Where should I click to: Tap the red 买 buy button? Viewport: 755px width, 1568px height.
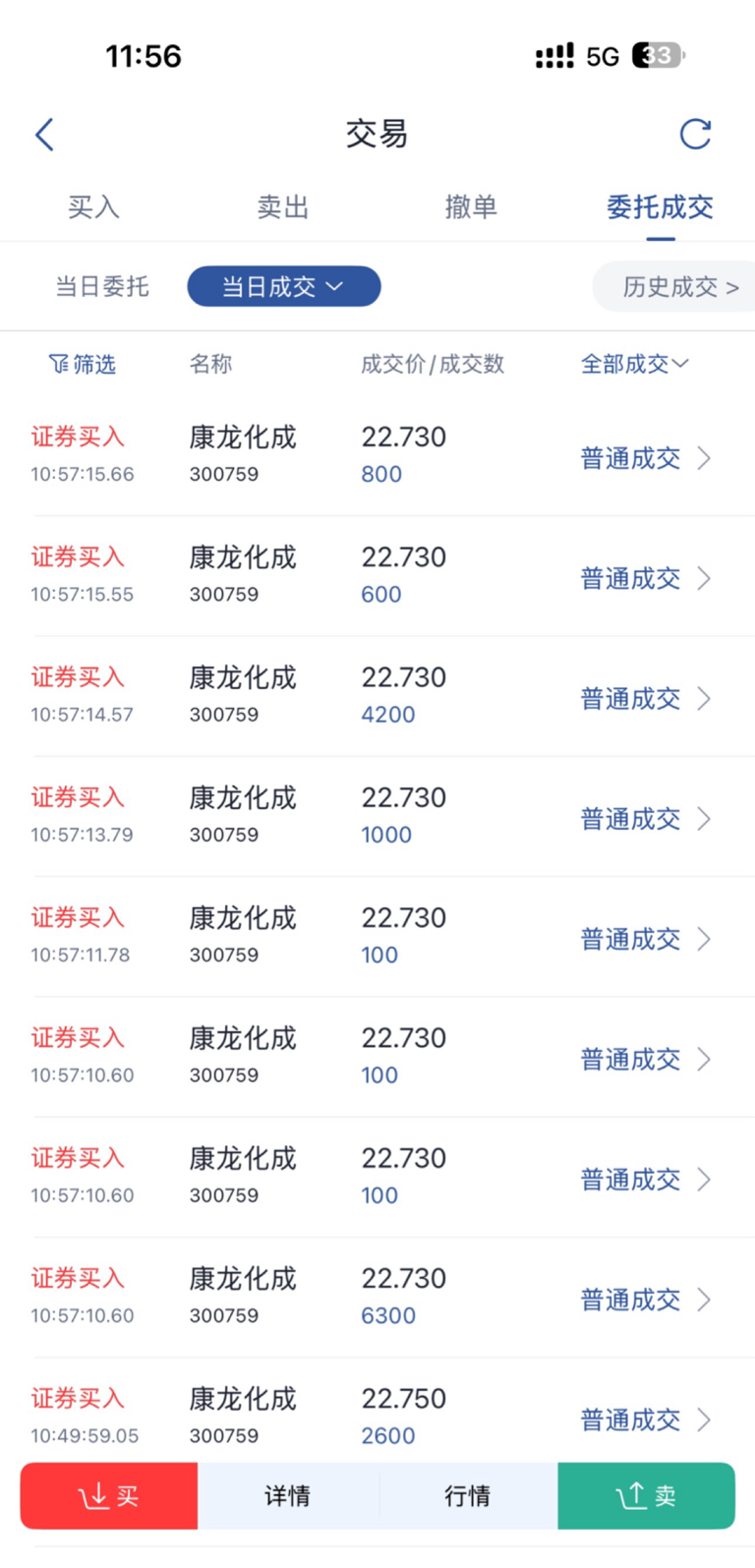tap(109, 1495)
